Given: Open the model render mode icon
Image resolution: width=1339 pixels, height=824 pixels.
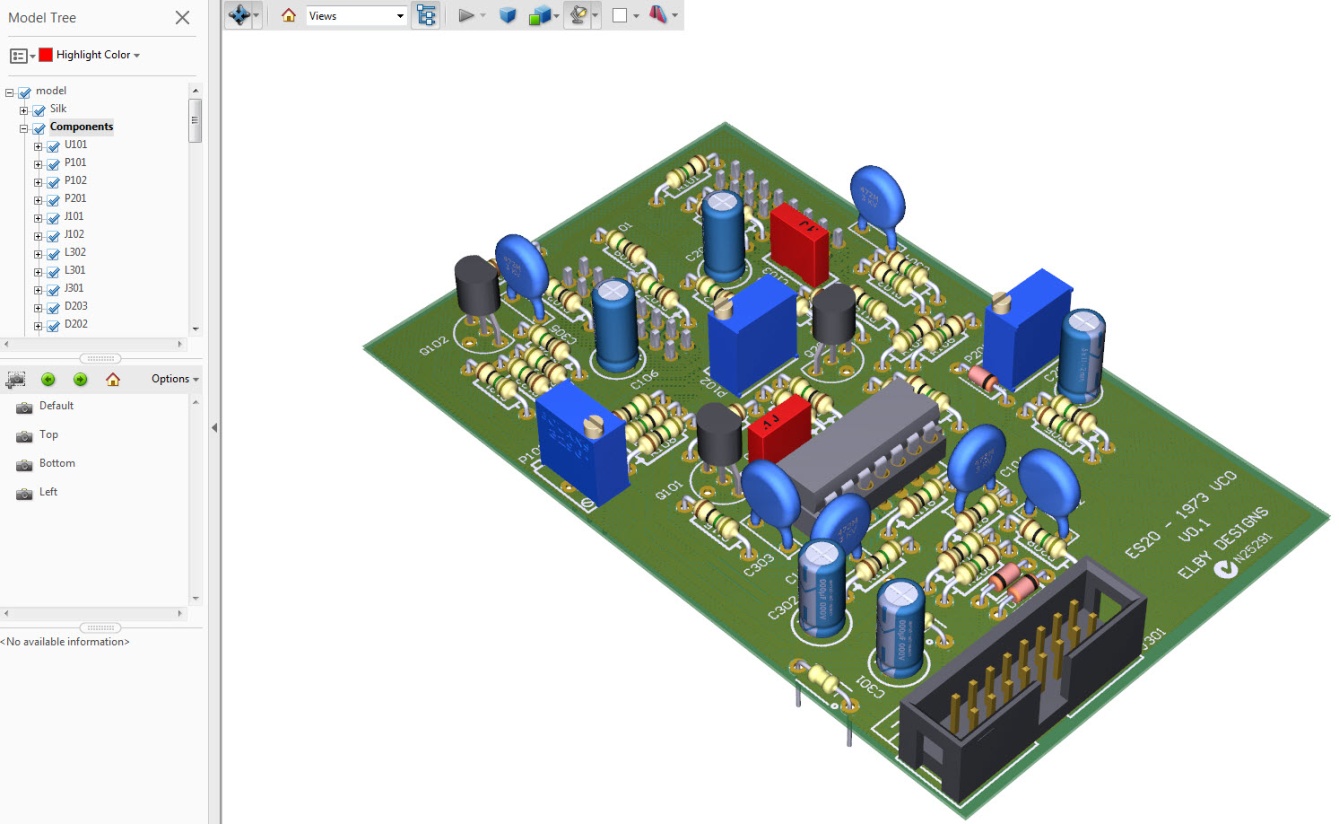Looking at the screenshot, I should 540,15.
